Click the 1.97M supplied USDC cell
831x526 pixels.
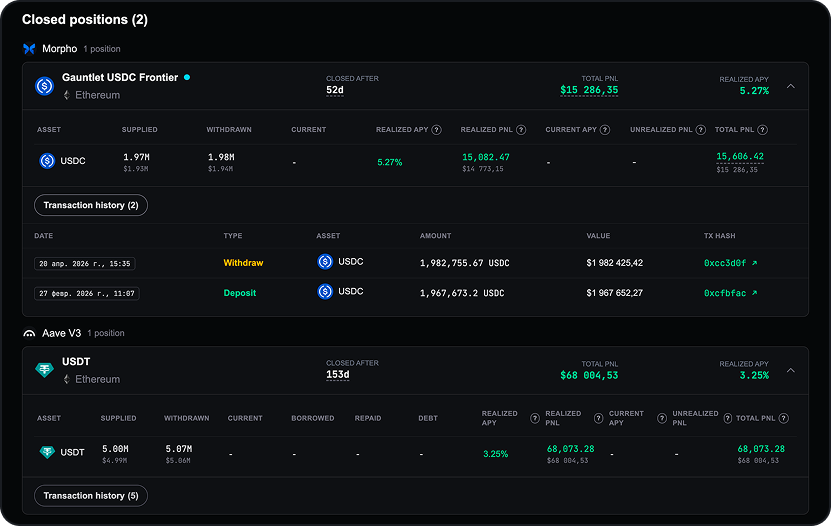point(136,157)
